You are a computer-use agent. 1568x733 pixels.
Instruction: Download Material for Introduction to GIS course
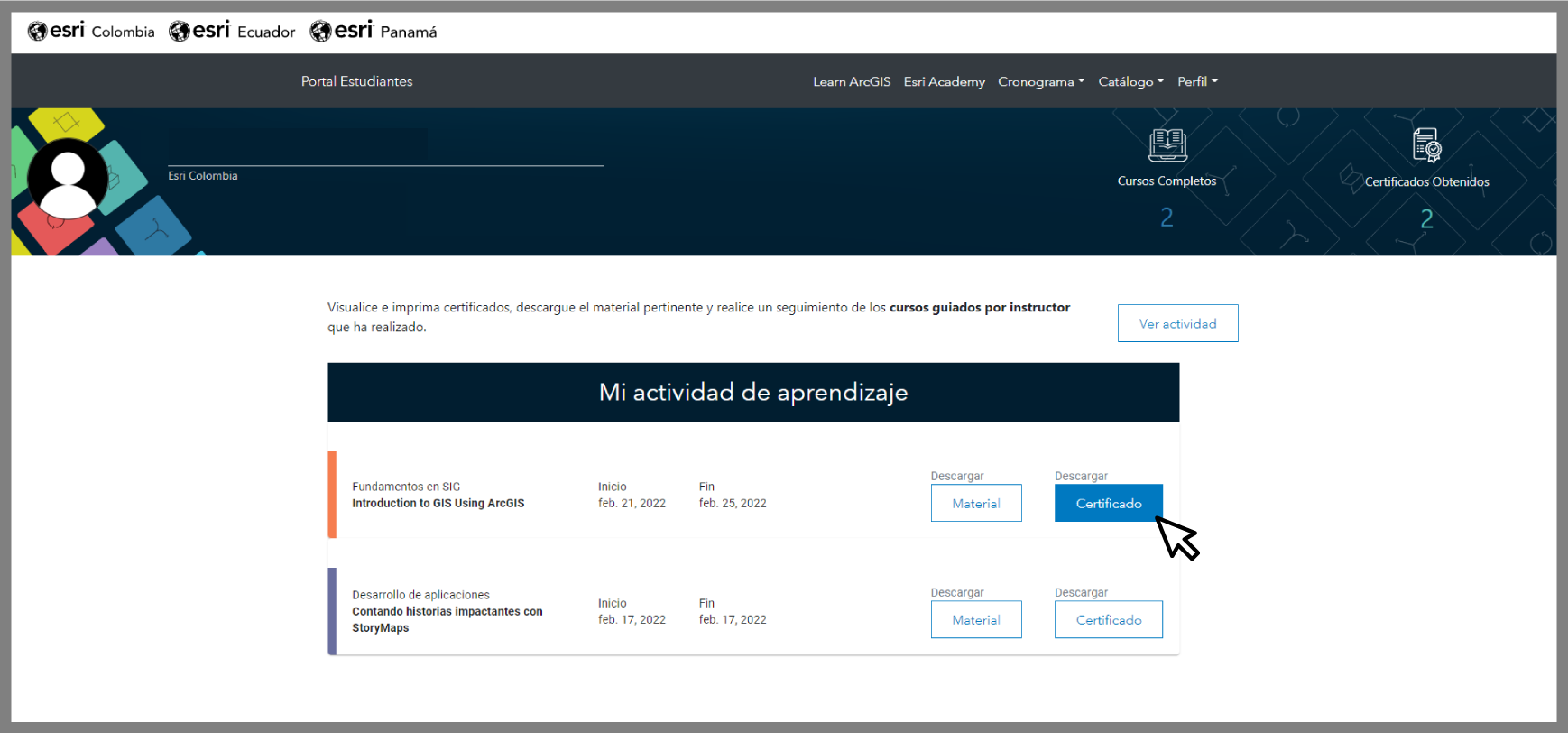976,503
